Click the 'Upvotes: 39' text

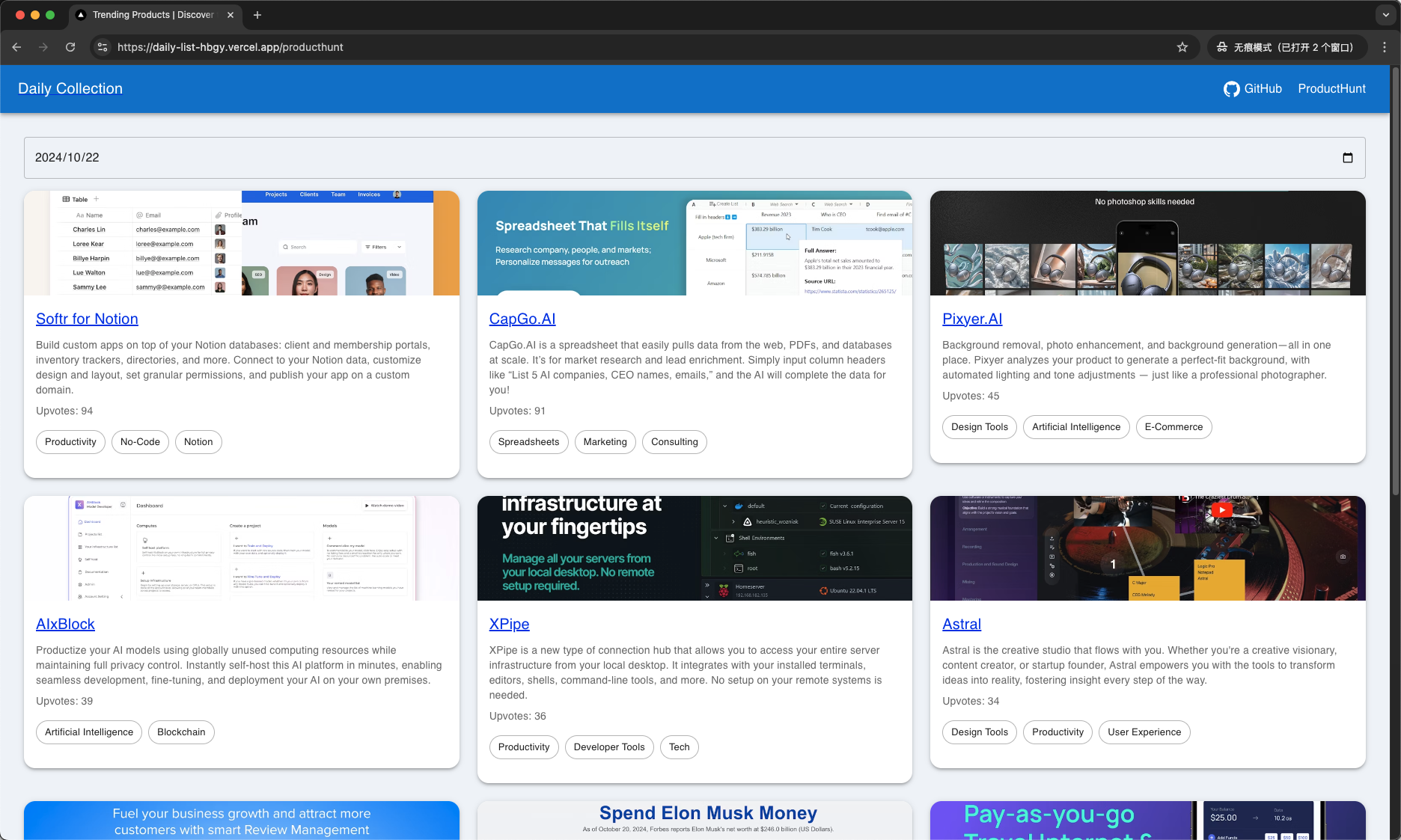coord(64,702)
